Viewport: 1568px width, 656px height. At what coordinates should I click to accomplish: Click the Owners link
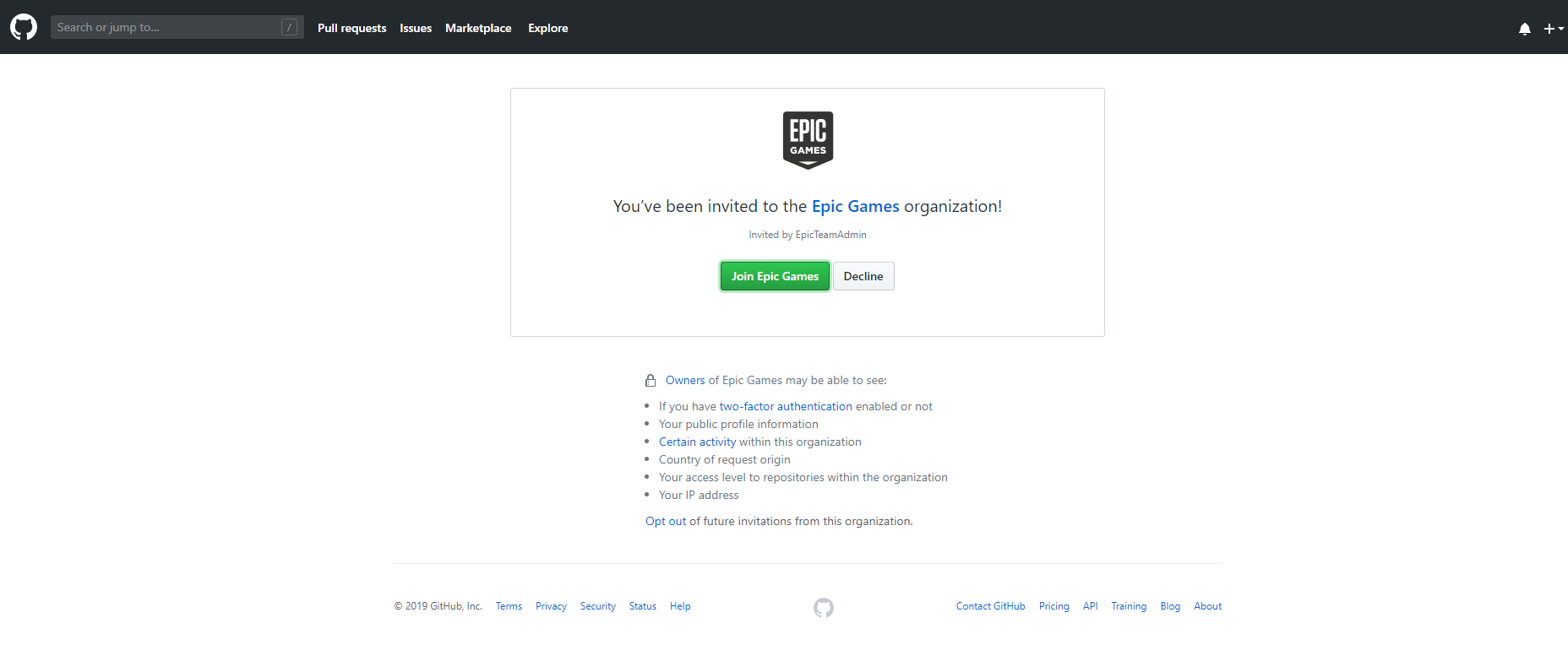[x=685, y=380]
